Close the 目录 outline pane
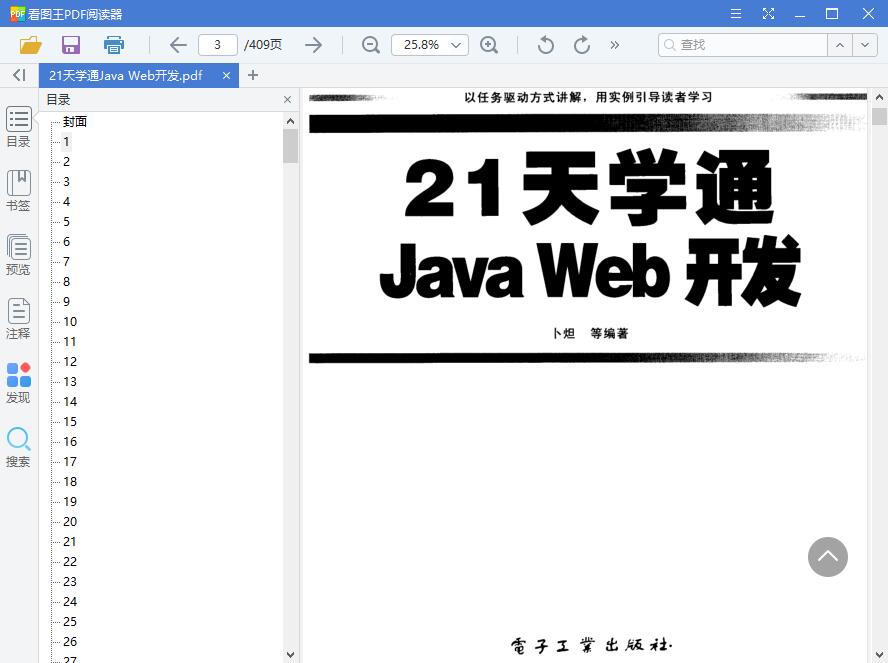 [x=288, y=100]
